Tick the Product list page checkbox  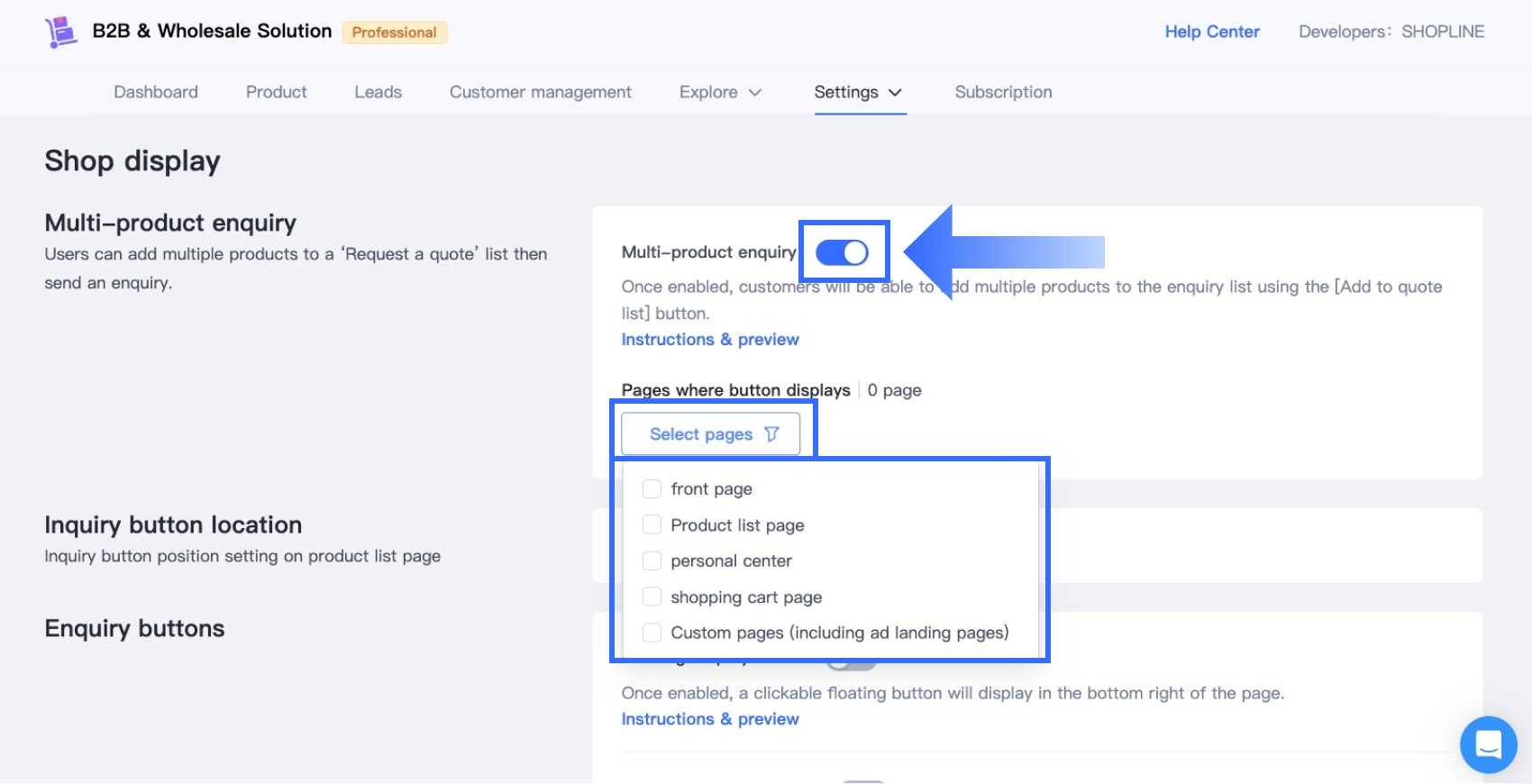click(x=652, y=525)
